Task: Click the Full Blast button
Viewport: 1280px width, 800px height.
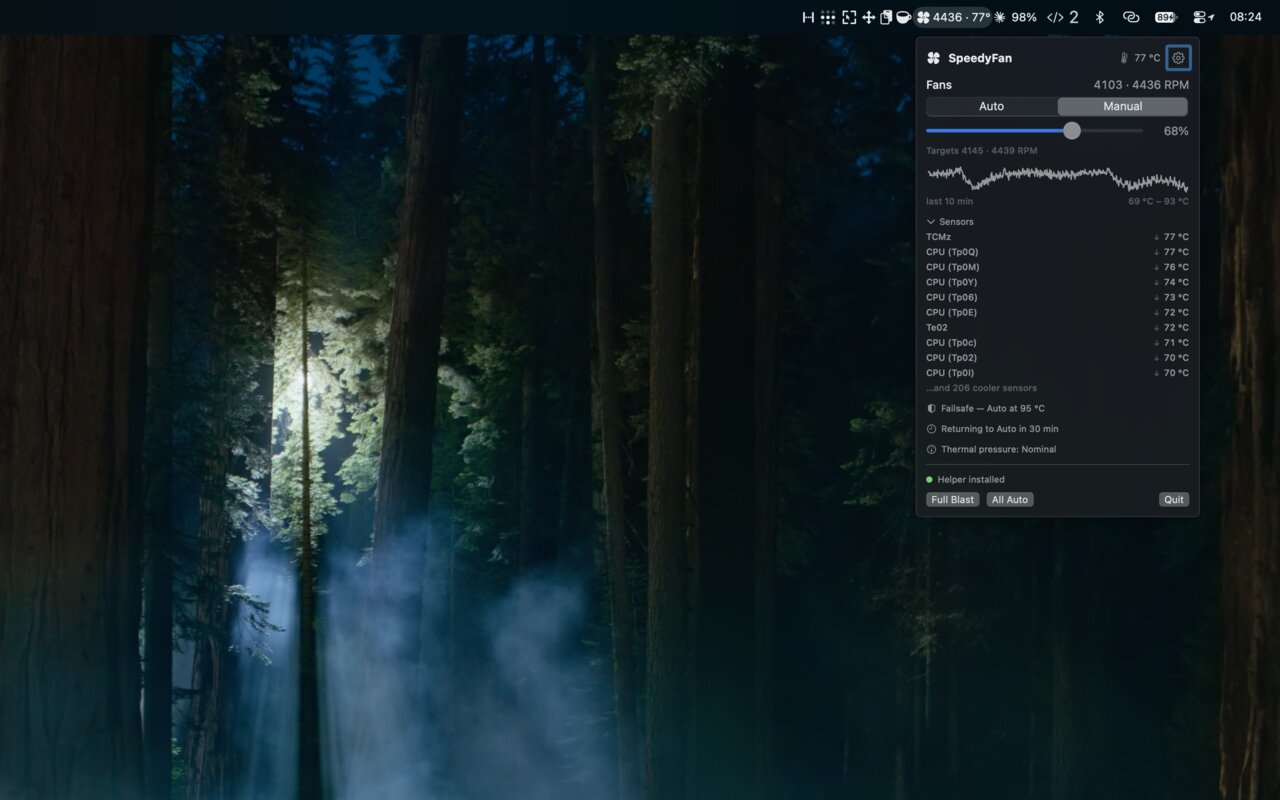Action: [x=953, y=500]
